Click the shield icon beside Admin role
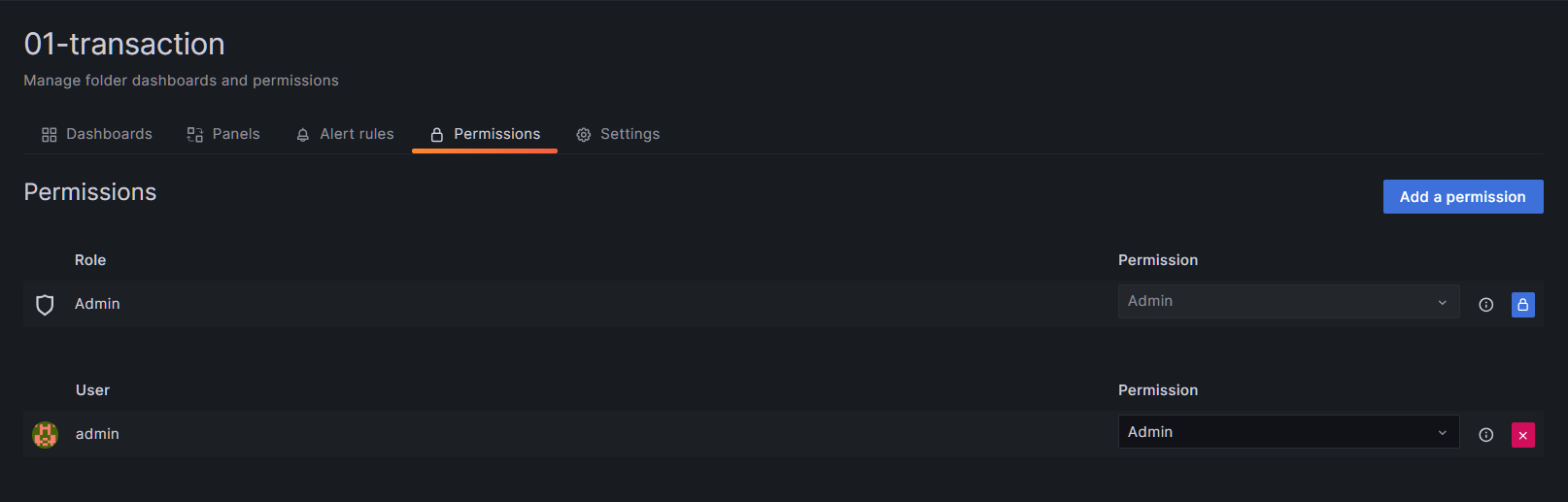This screenshot has height=502, width=1568. coord(45,305)
